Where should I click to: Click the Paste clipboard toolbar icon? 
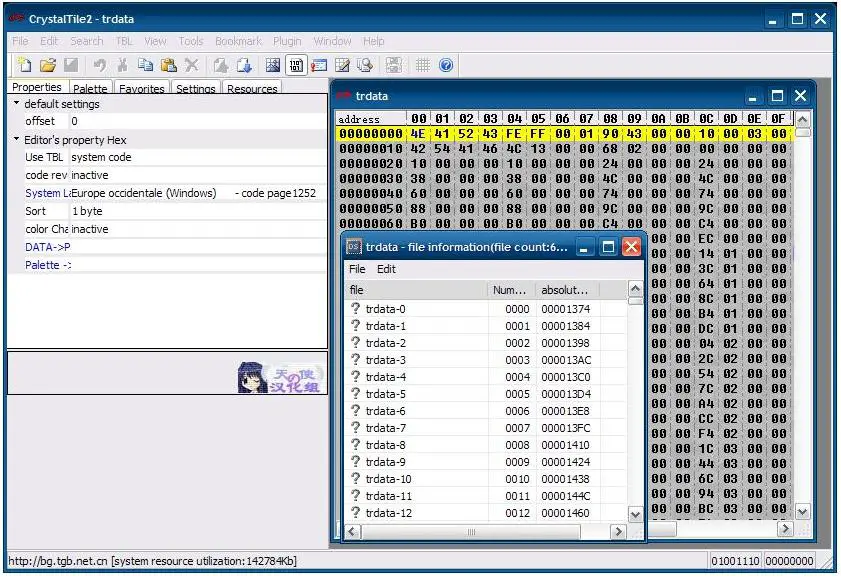pyautogui.click(x=169, y=65)
